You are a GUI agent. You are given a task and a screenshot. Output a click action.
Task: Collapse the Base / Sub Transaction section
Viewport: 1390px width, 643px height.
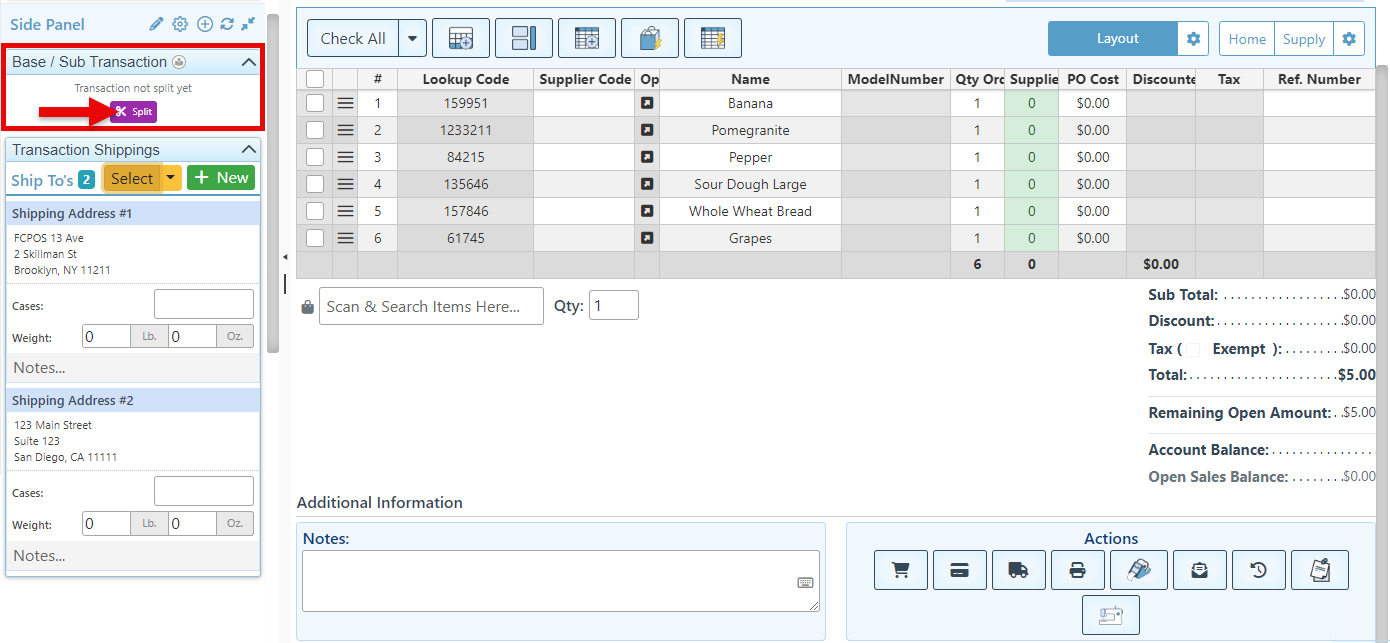tap(249, 62)
